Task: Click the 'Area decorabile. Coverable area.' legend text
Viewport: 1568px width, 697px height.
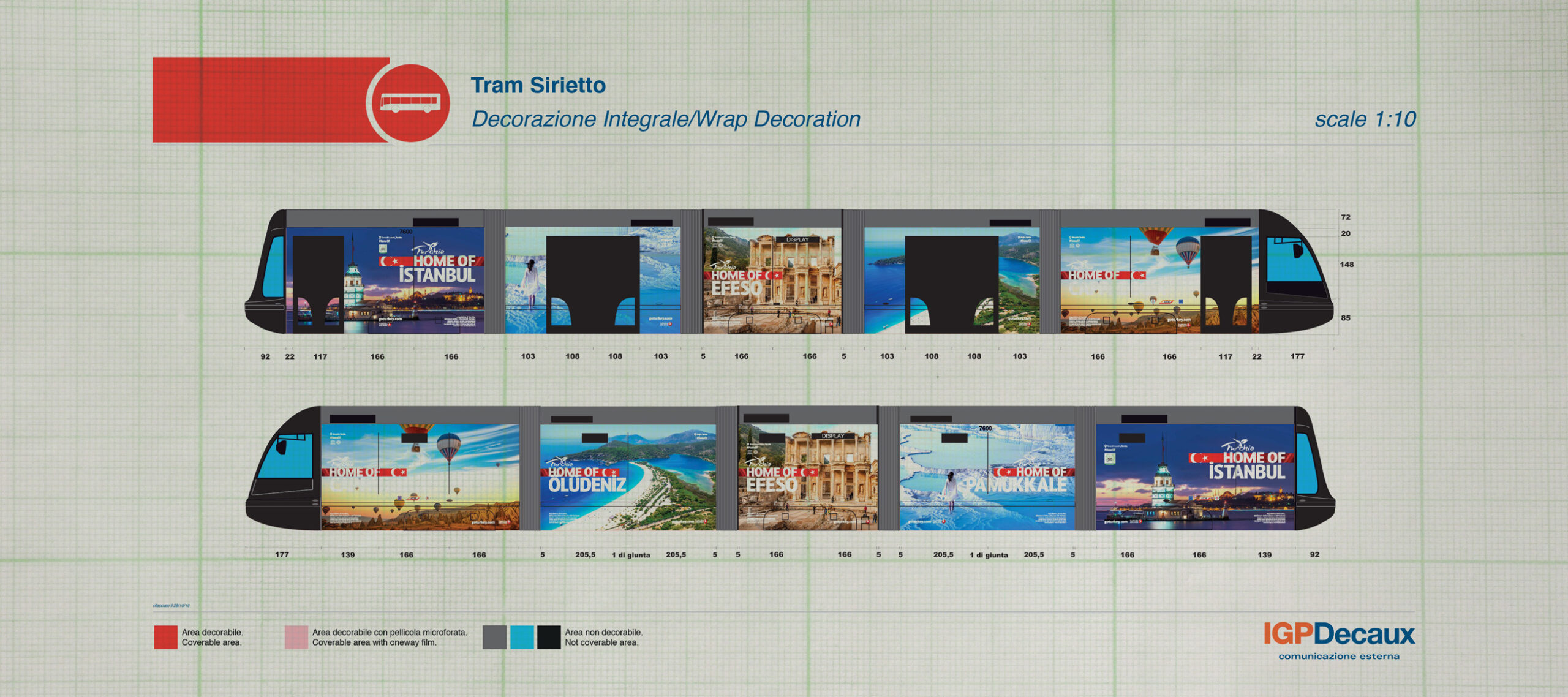Action: click(212, 637)
